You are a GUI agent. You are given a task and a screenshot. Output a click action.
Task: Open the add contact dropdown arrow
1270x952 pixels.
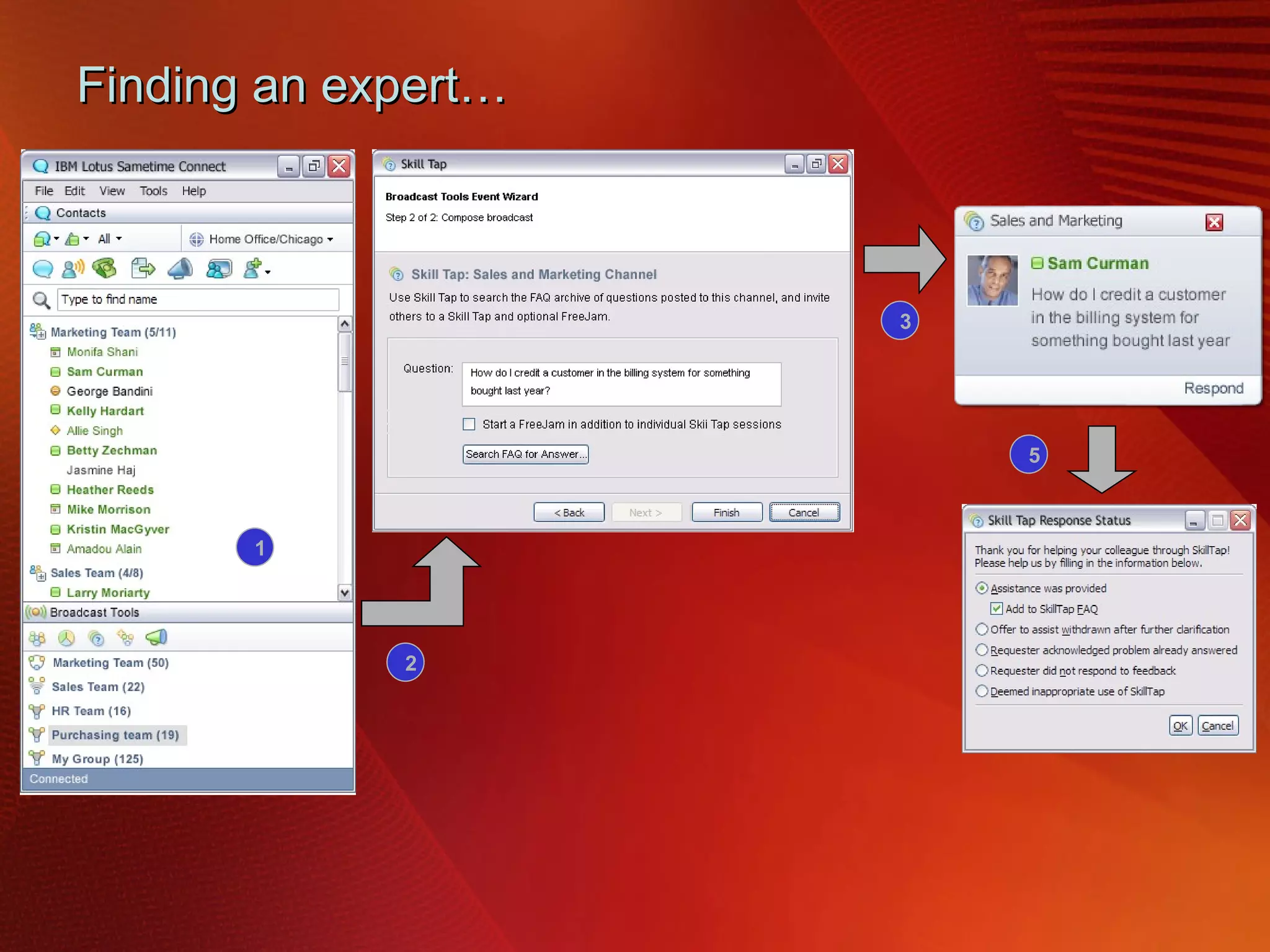coord(267,272)
